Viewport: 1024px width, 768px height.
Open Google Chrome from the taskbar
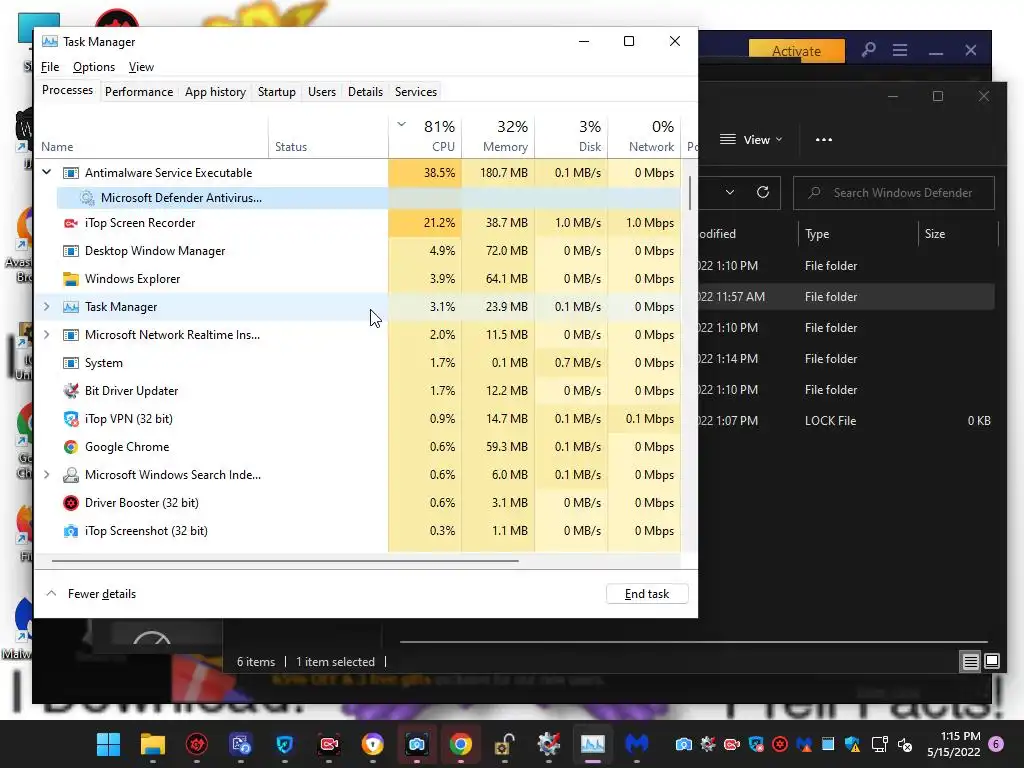[460, 744]
